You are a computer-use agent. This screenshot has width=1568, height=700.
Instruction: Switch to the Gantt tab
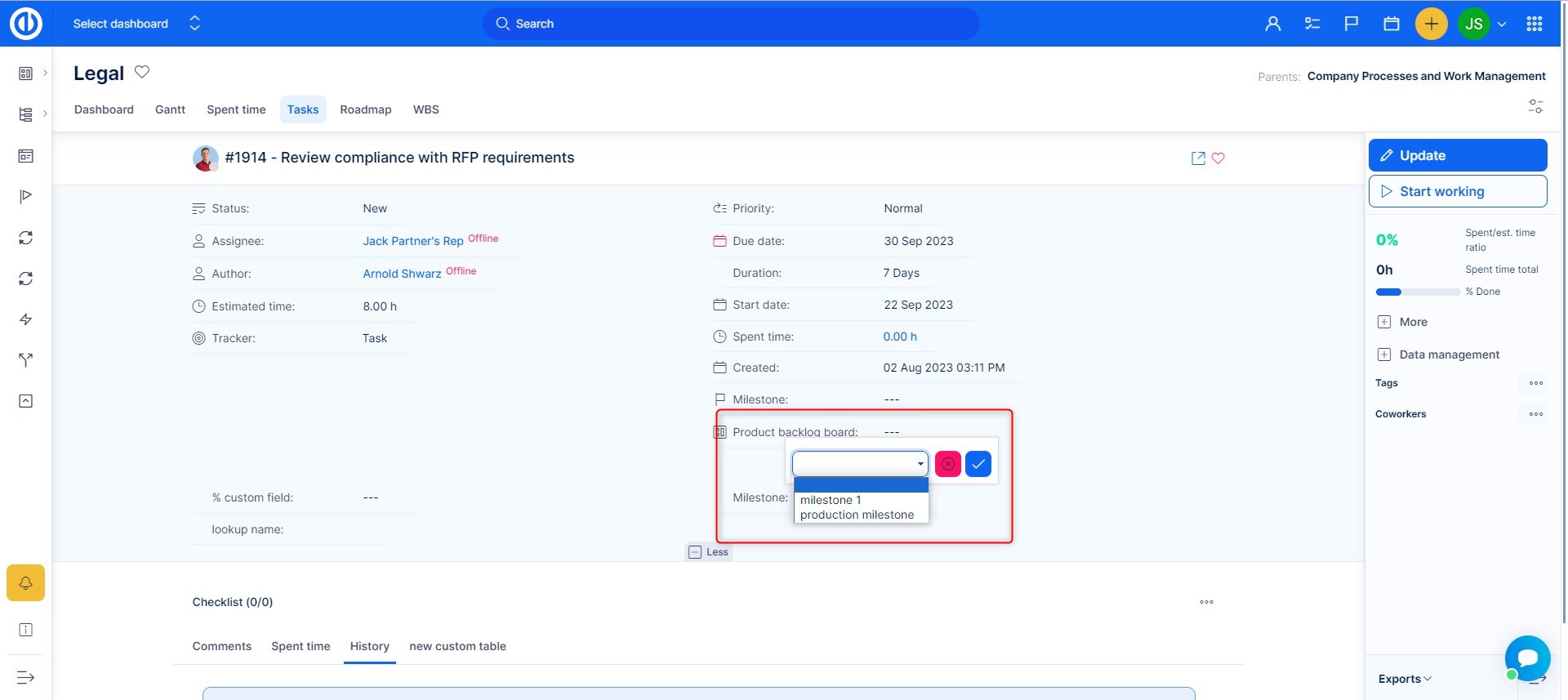coord(170,109)
